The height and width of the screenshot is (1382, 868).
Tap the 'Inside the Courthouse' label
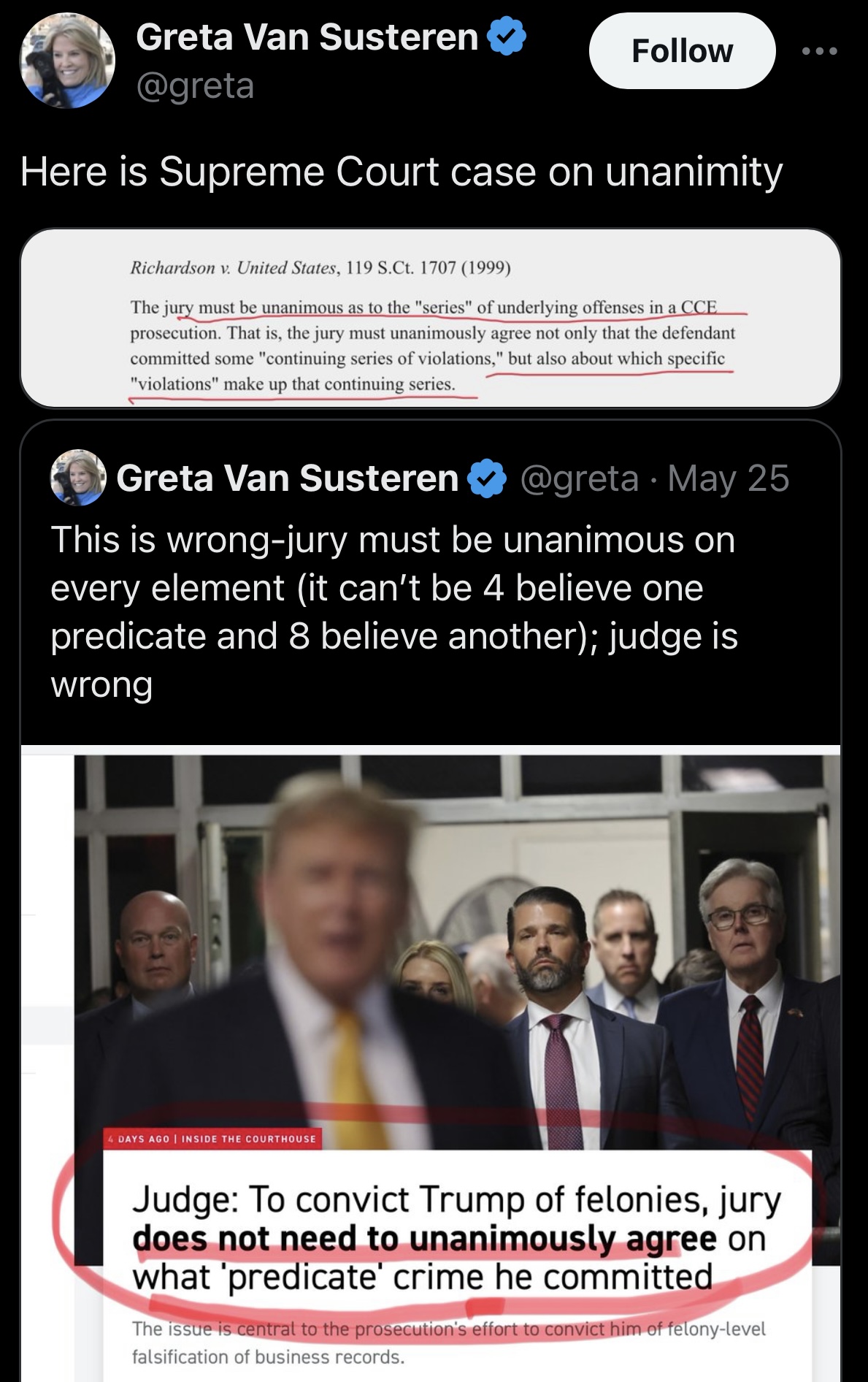[x=250, y=1139]
